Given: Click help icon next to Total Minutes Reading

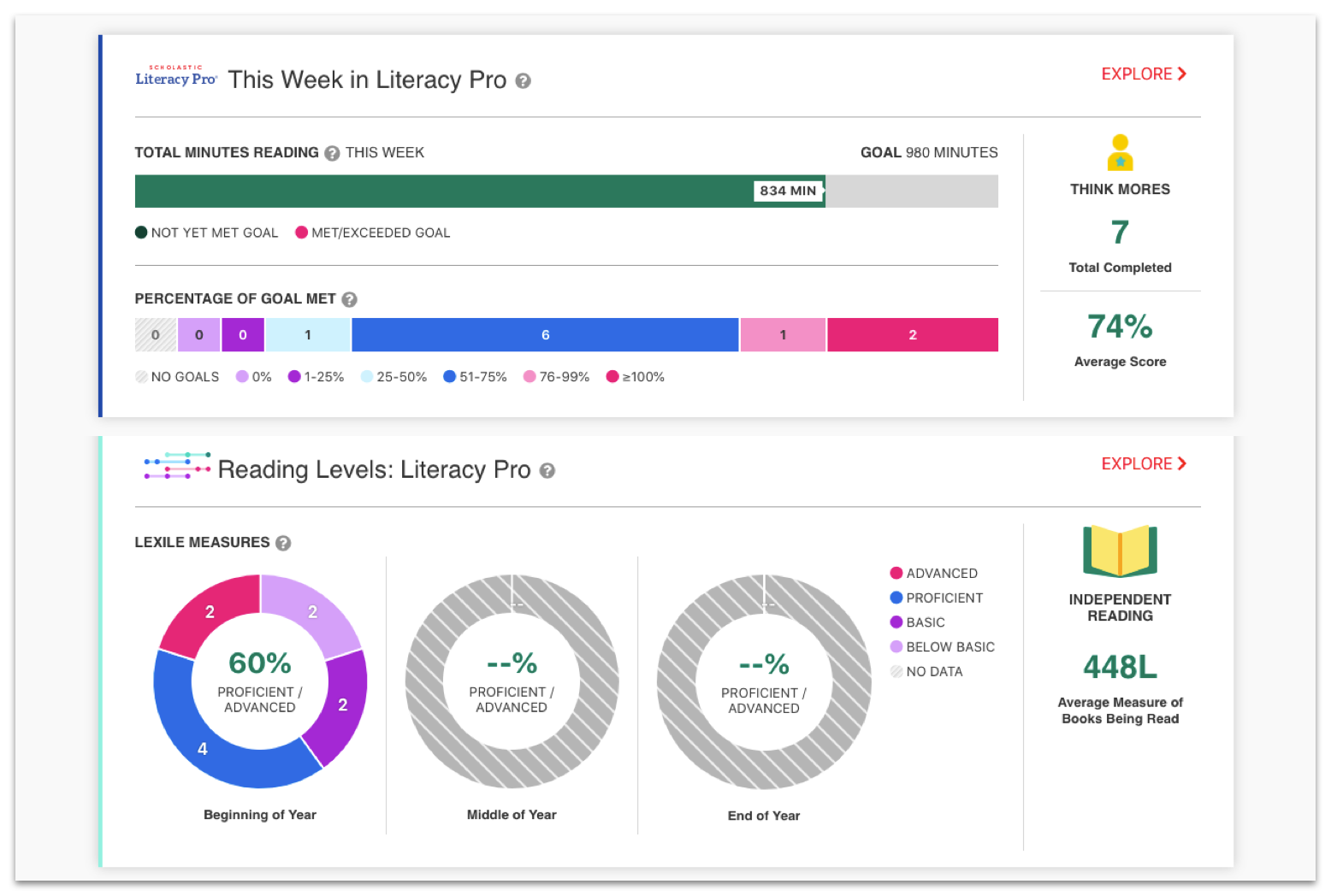Looking at the screenshot, I should (x=333, y=153).
